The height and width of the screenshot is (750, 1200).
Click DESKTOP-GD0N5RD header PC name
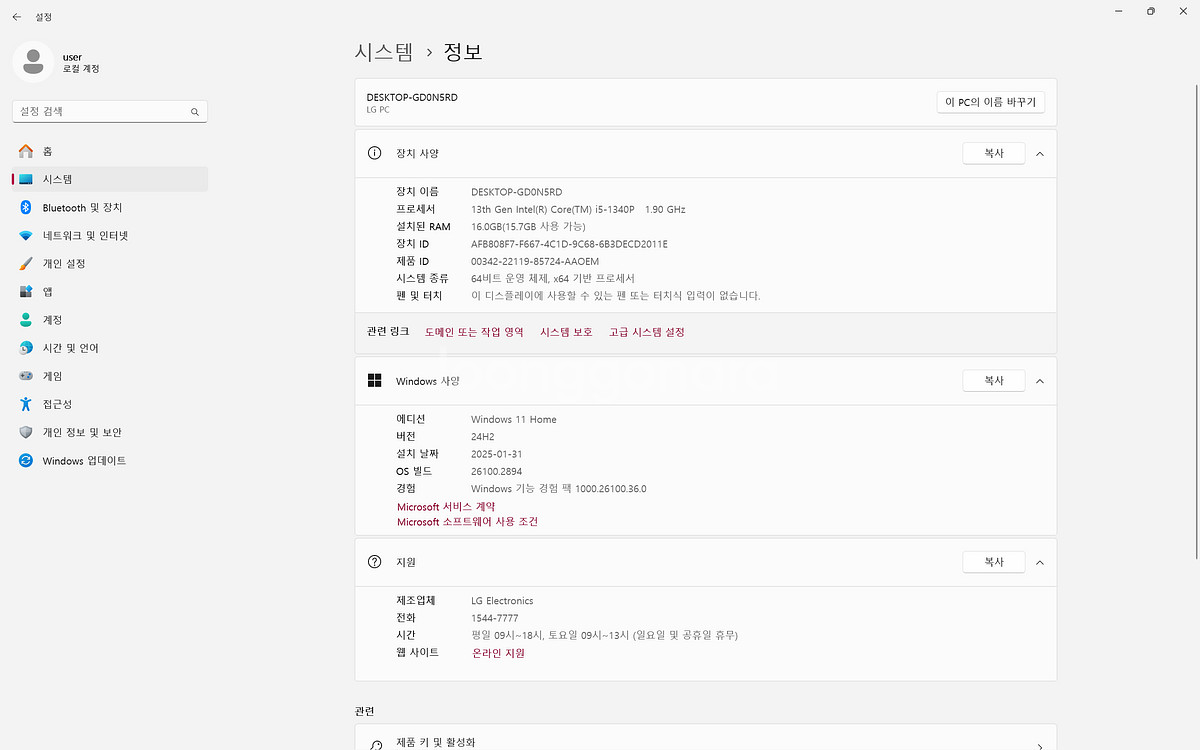point(412,97)
